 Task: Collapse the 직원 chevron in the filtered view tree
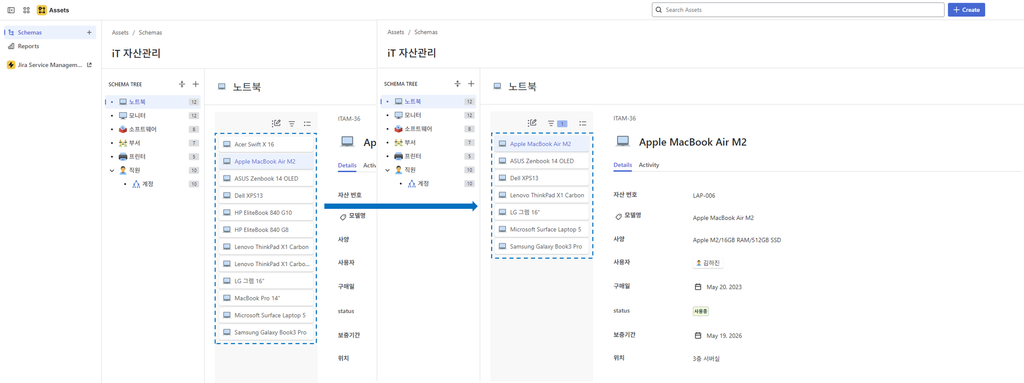387,170
